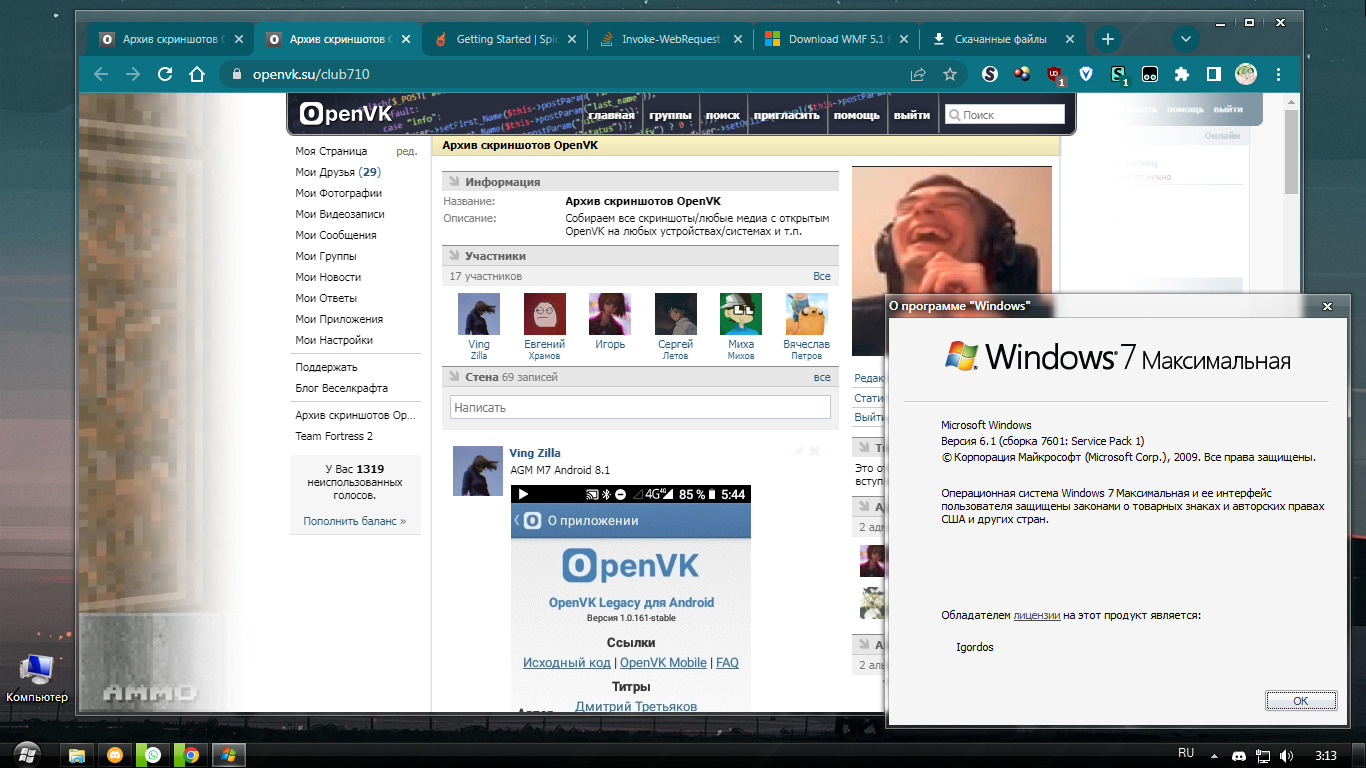
Task: Reload the page with the browser refresh icon
Action: pyautogui.click(x=165, y=75)
